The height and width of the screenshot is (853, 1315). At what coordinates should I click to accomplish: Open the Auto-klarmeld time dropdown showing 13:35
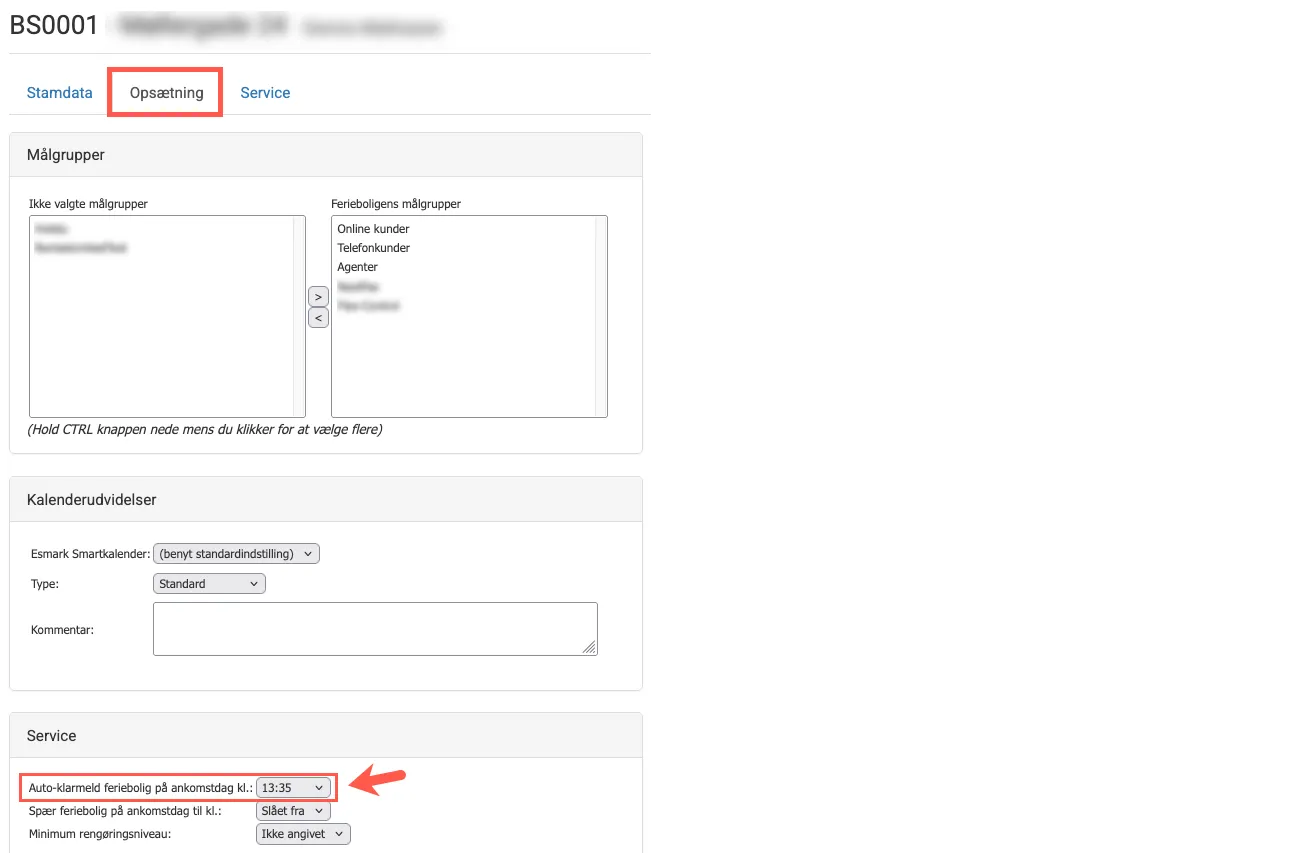coord(292,788)
